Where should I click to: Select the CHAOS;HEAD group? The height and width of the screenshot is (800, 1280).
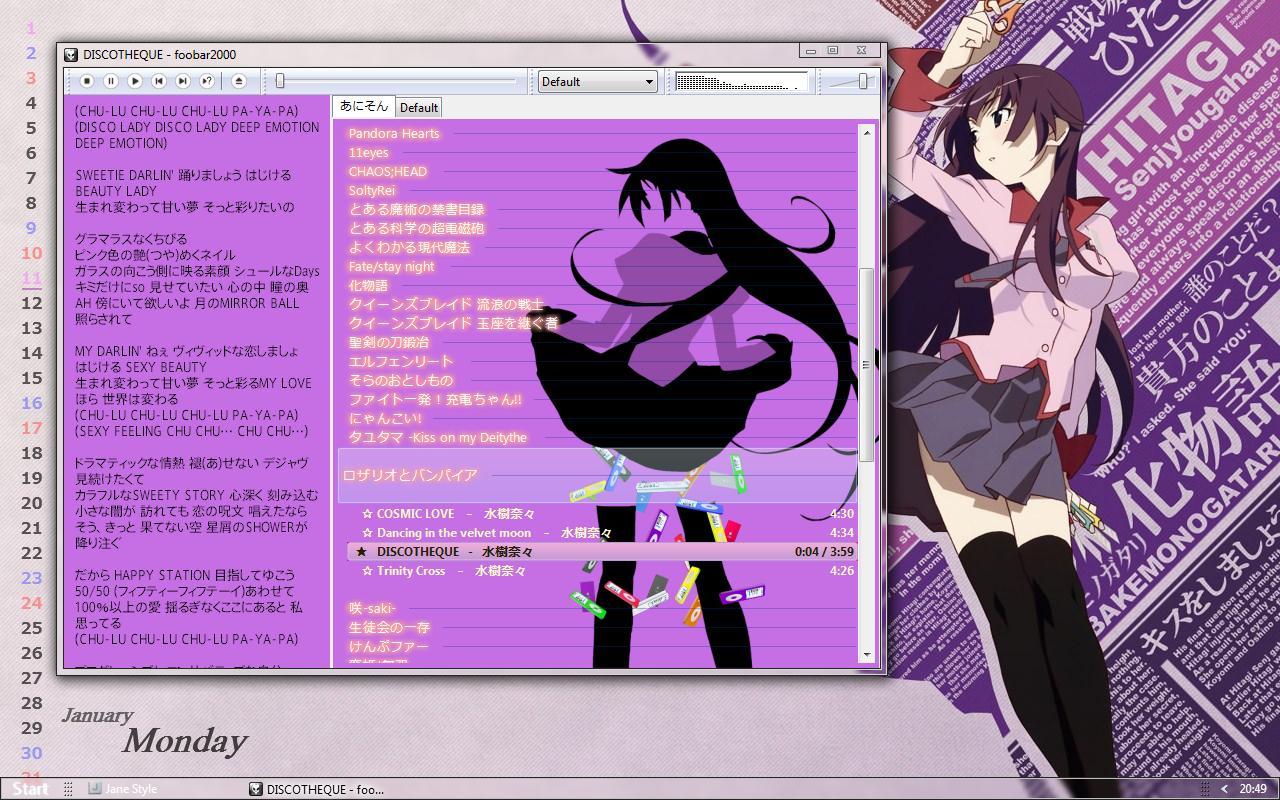click(x=388, y=171)
